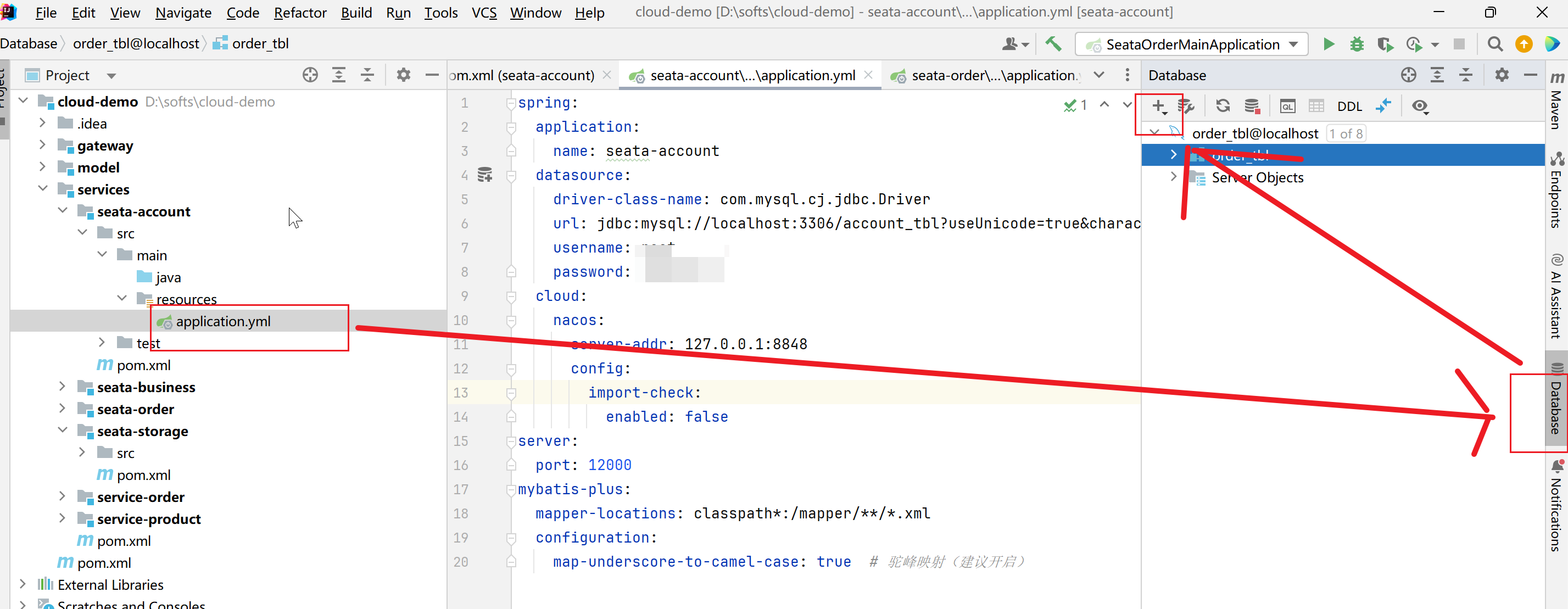Run SeataOrderMainApplication with the green play icon

1328,44
